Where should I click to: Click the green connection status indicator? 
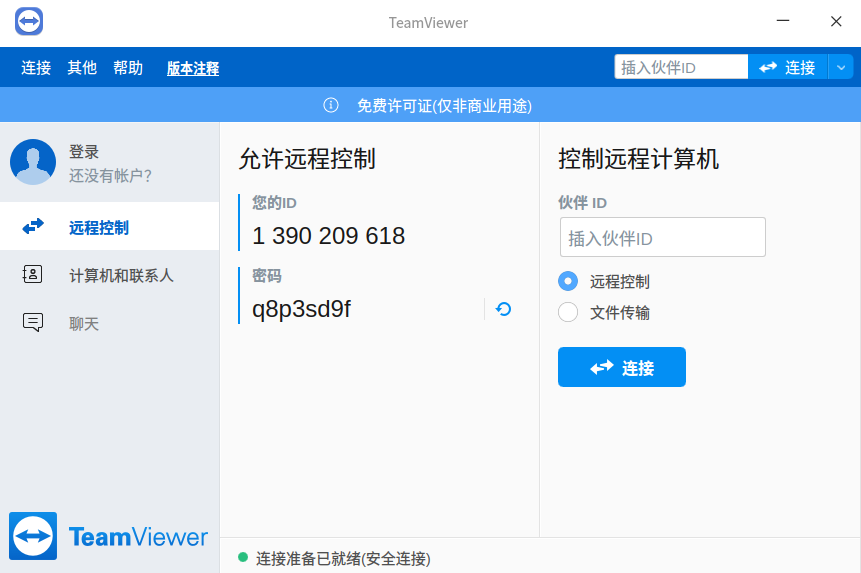point(243,558)
